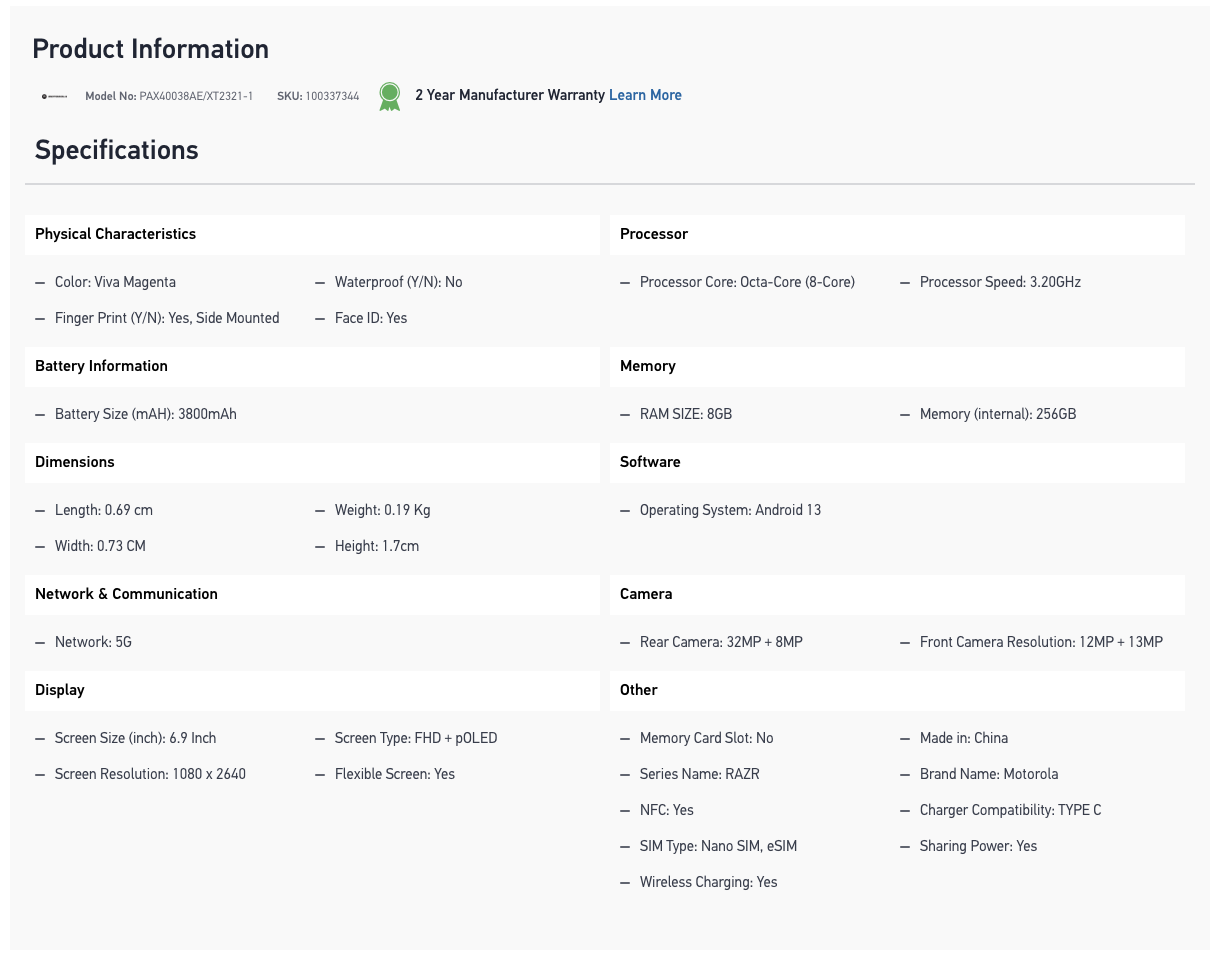Open the warranty Learn More link
This screenshot has height=964, width=1229.
coord(645,95)
